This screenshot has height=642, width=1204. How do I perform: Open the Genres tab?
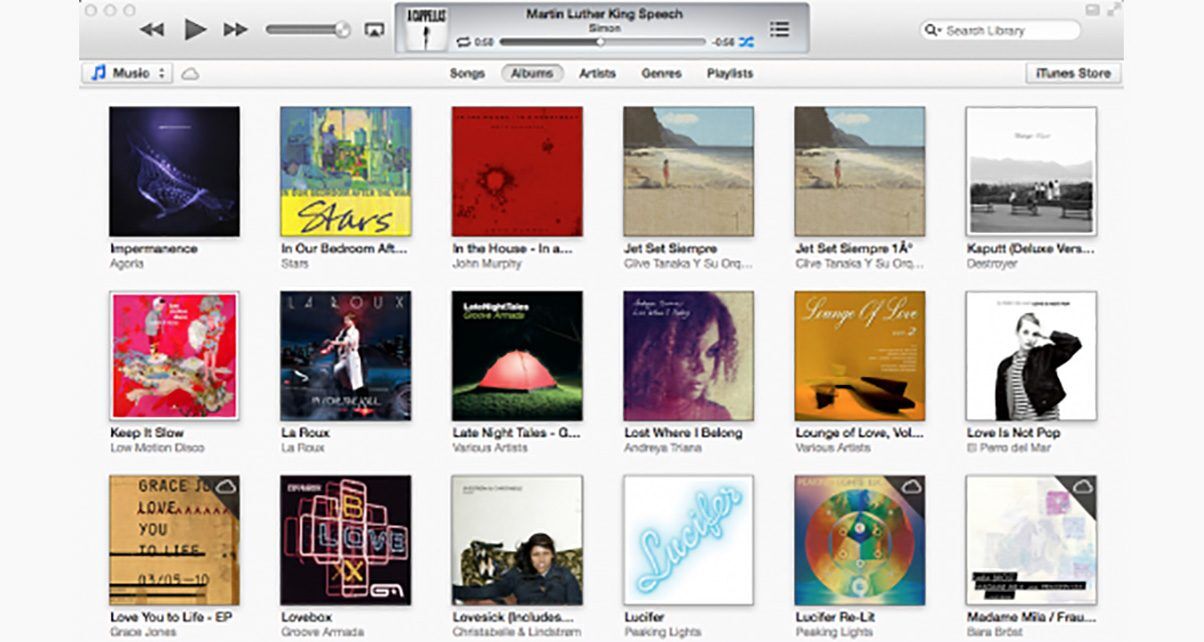(661, 73)
